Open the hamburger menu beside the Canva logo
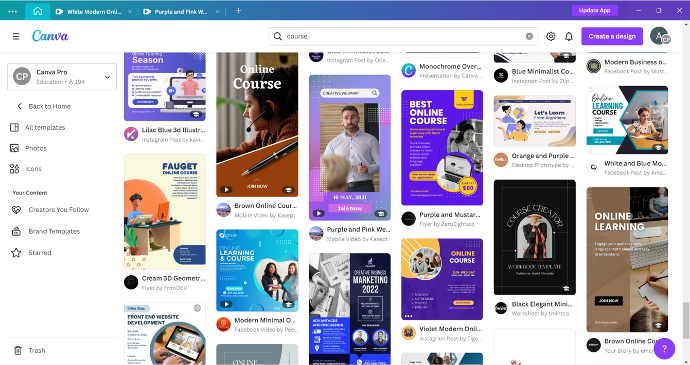 point(16,36)
